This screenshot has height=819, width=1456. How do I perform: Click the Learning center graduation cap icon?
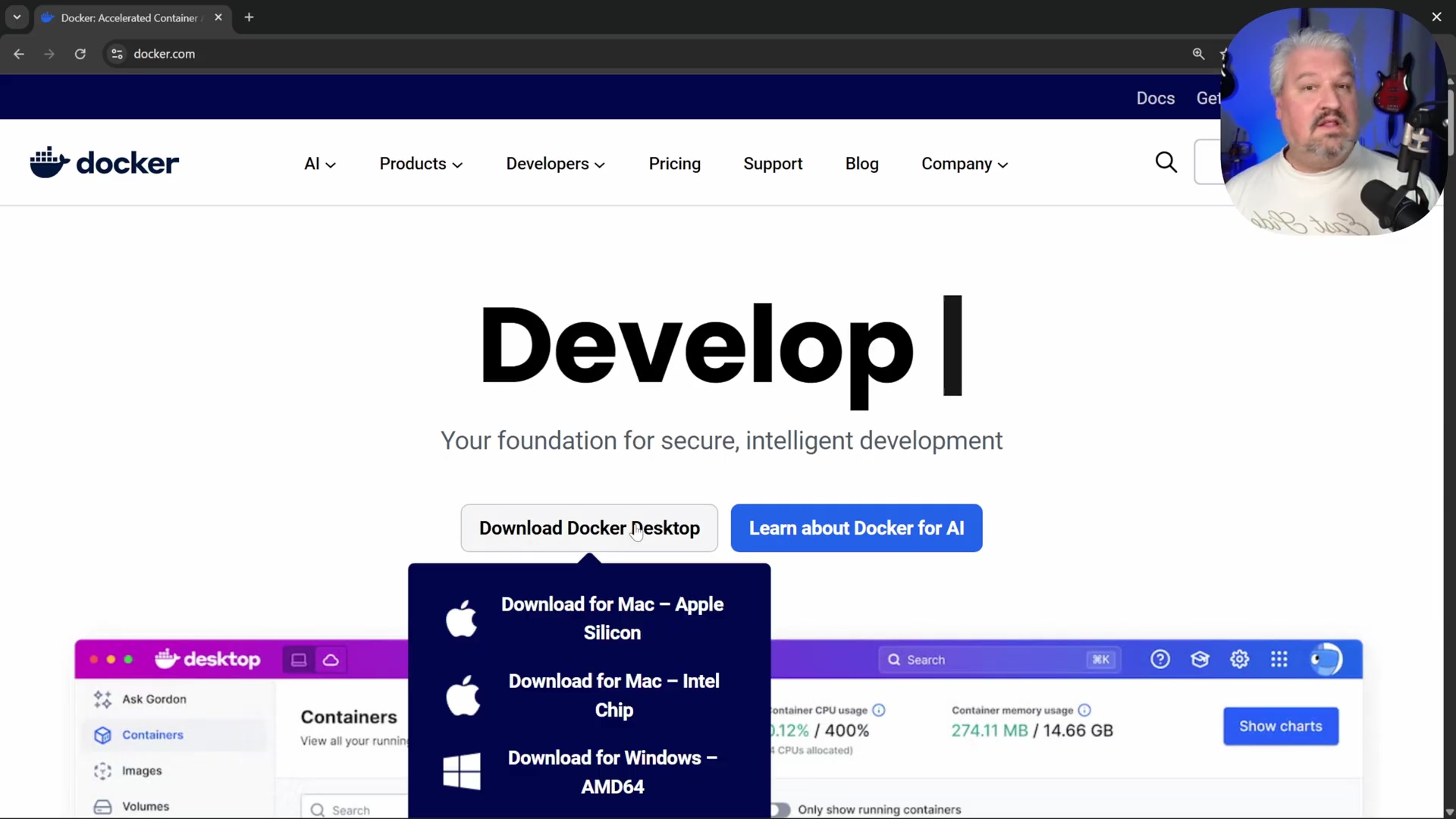point(1200,660)
